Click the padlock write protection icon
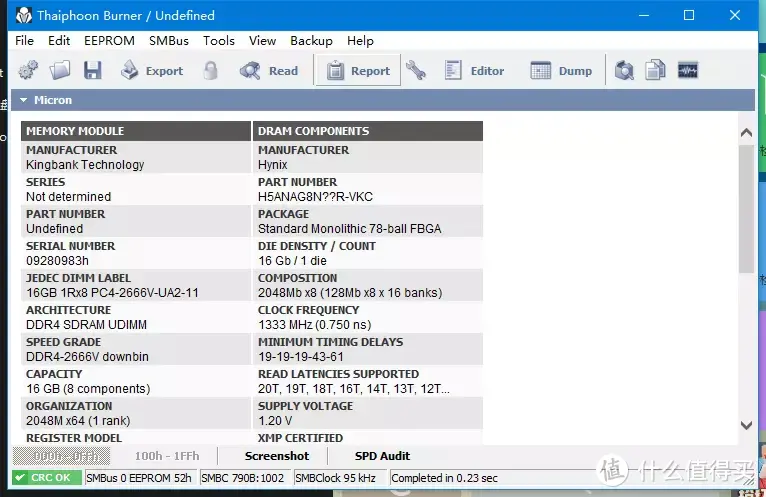 (x=211, y=70)
